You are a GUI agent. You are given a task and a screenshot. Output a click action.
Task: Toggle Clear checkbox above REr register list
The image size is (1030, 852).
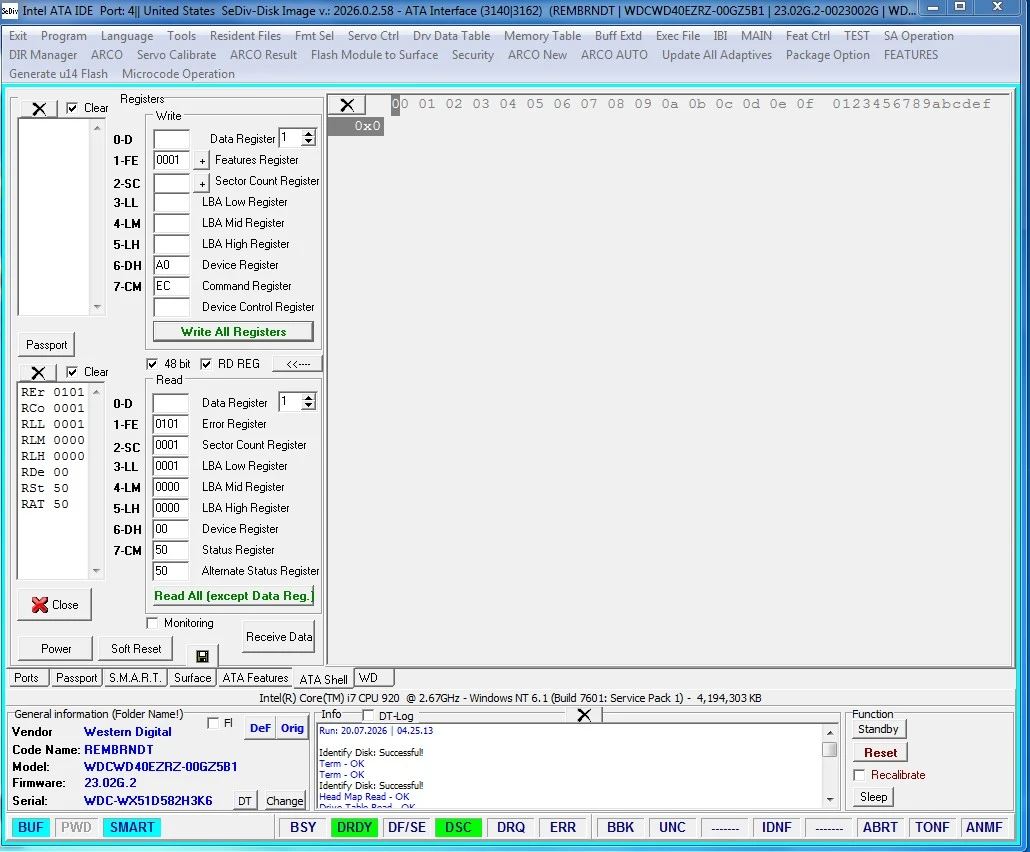[72, 372]
